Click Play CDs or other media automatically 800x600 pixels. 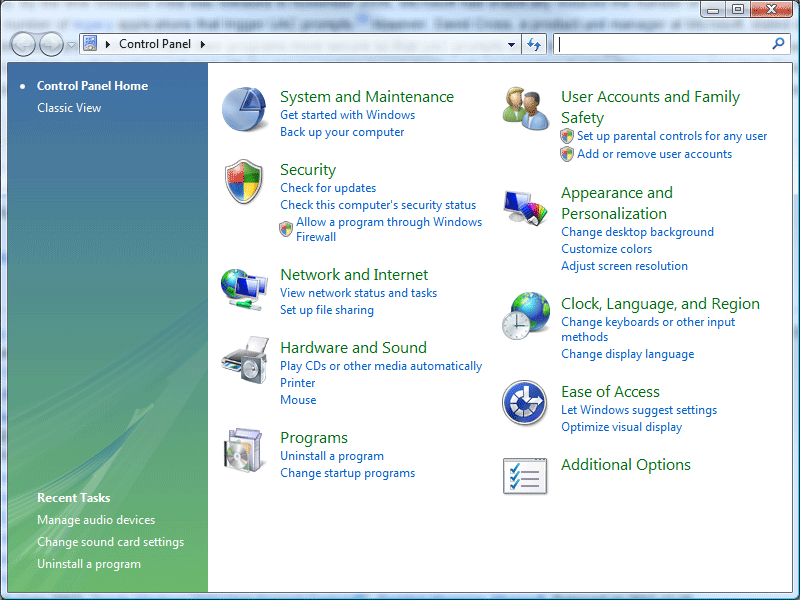click(x=381, y=366)
